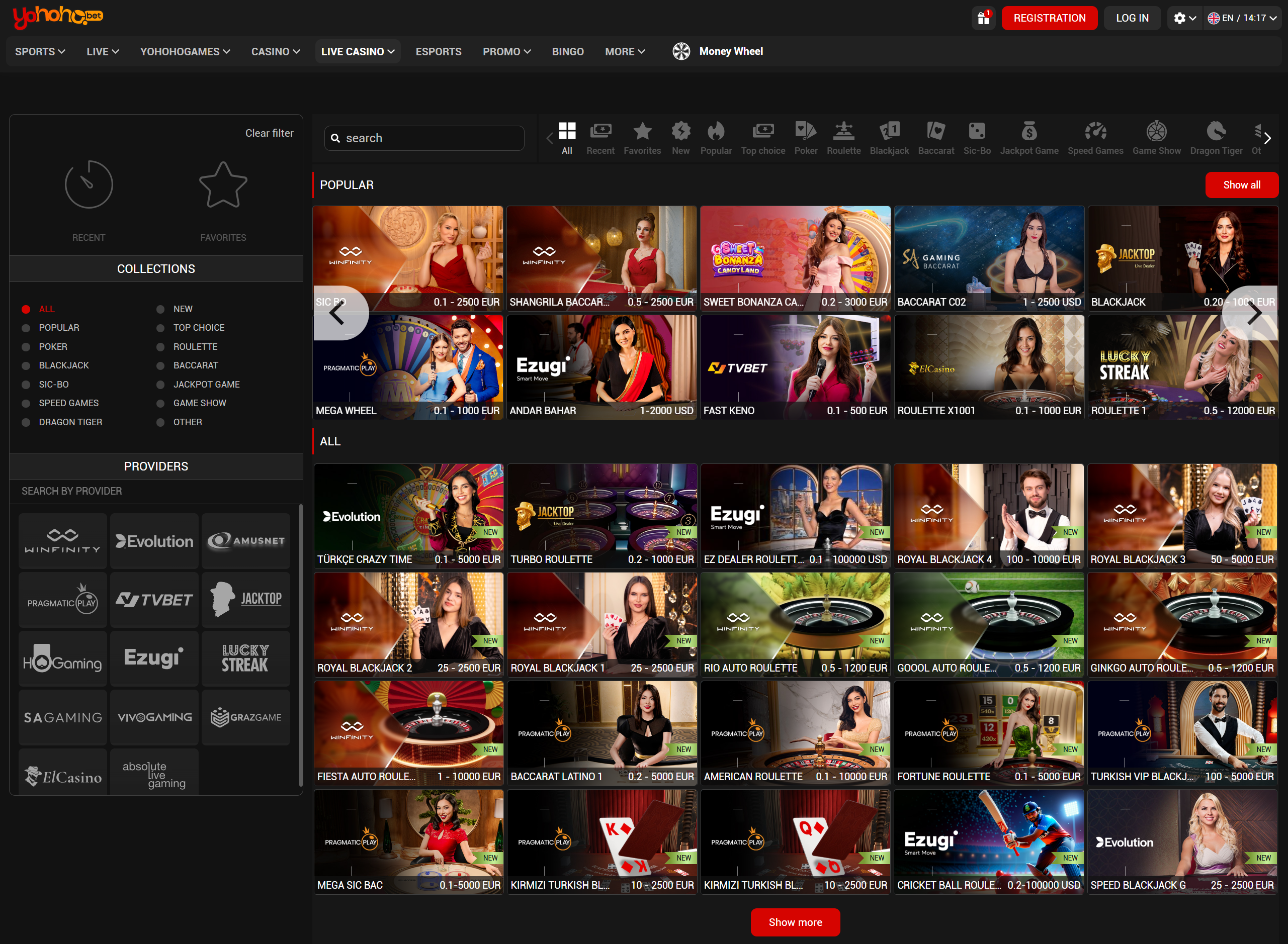Go to the ESPORTS menu item

point(438,51)
